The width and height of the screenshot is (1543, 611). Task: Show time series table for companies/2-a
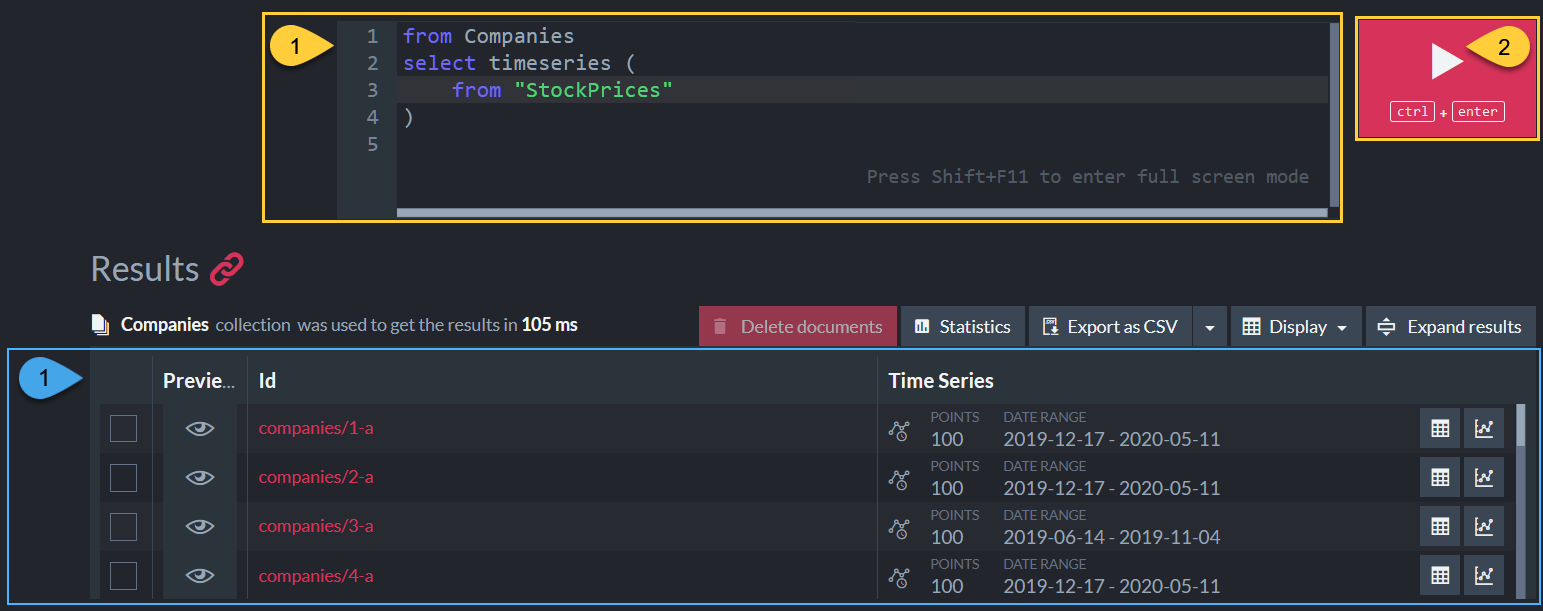pyautogui.click(x=1440, y=478)
